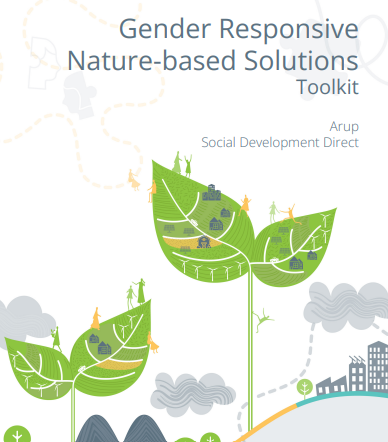Click the gray cloud between the plants
Screen dimensions: 388x442
193,393
